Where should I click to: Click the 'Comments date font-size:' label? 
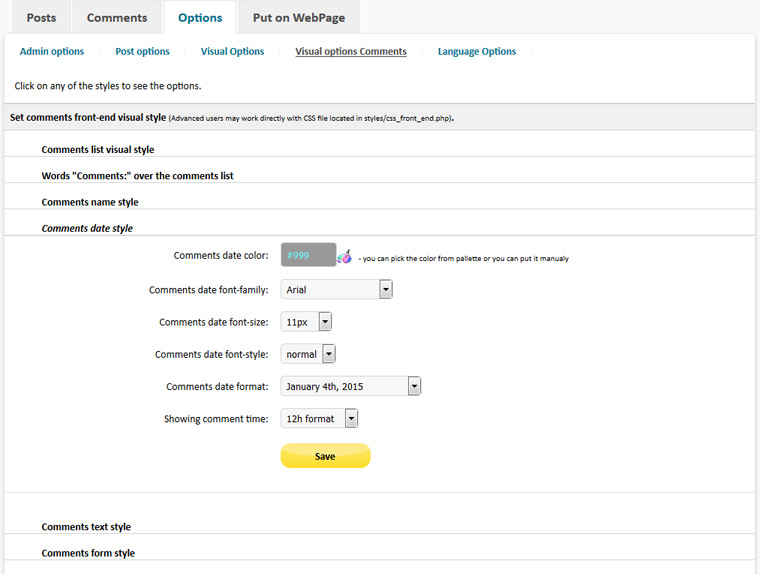coord(214,322)
